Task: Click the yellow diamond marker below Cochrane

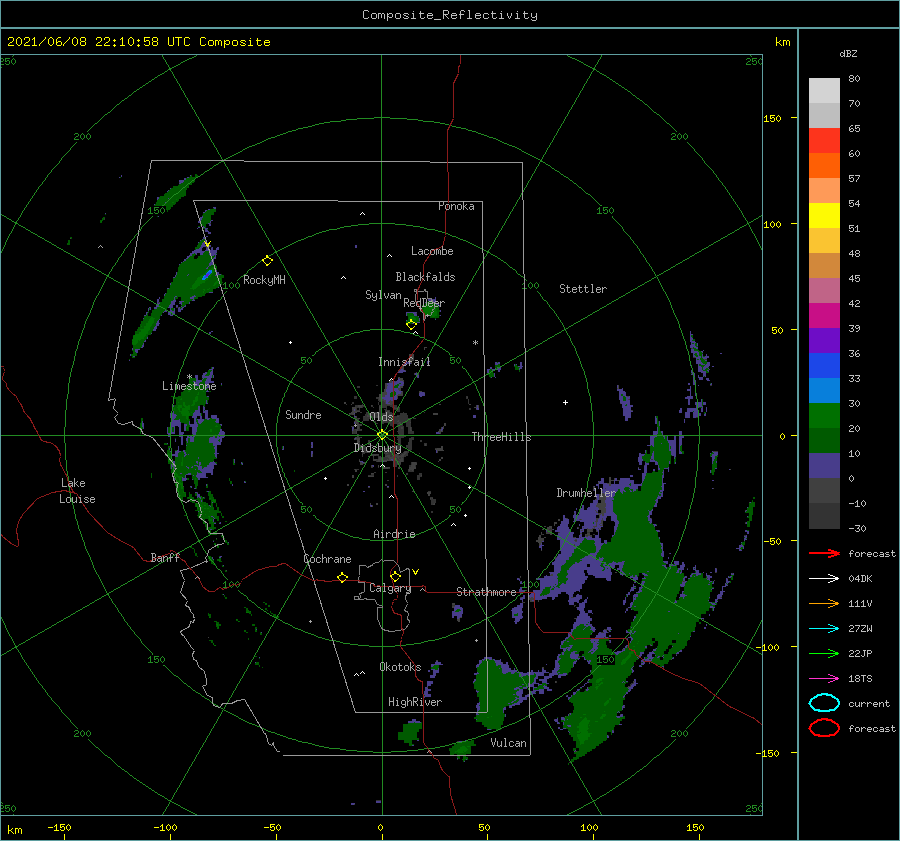Action: (x=342, y=578)
